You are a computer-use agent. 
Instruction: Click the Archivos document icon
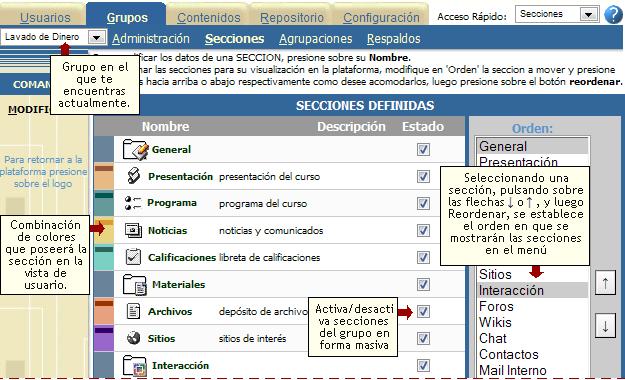pos(133,311)
